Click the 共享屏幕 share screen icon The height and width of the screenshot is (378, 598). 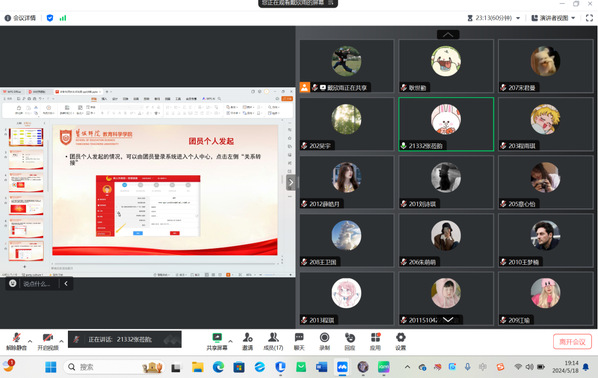click(x=217, y=341)
